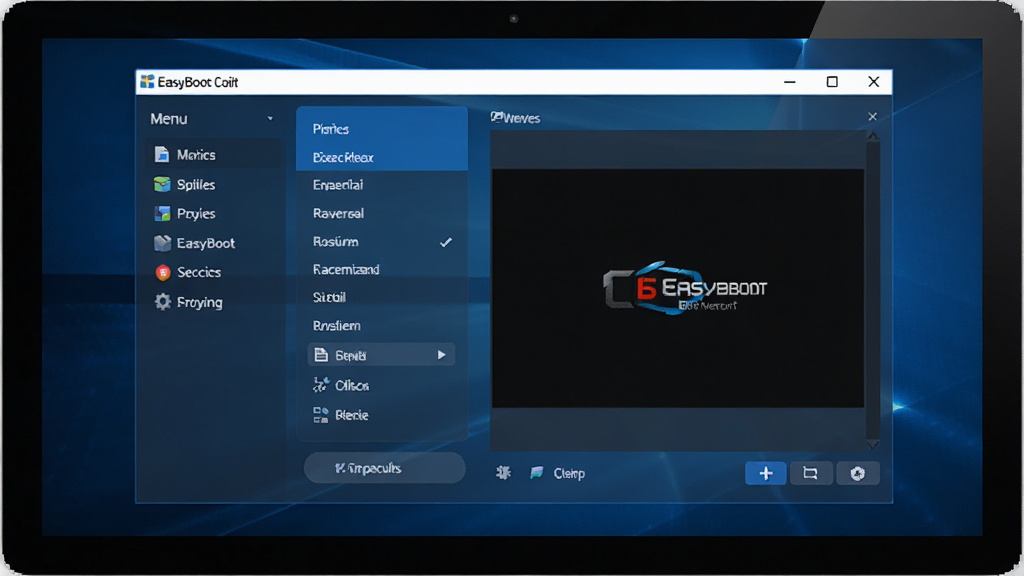Click the Seccics text label
This screenshot has width=1024, height=576.
click(199, 272)
